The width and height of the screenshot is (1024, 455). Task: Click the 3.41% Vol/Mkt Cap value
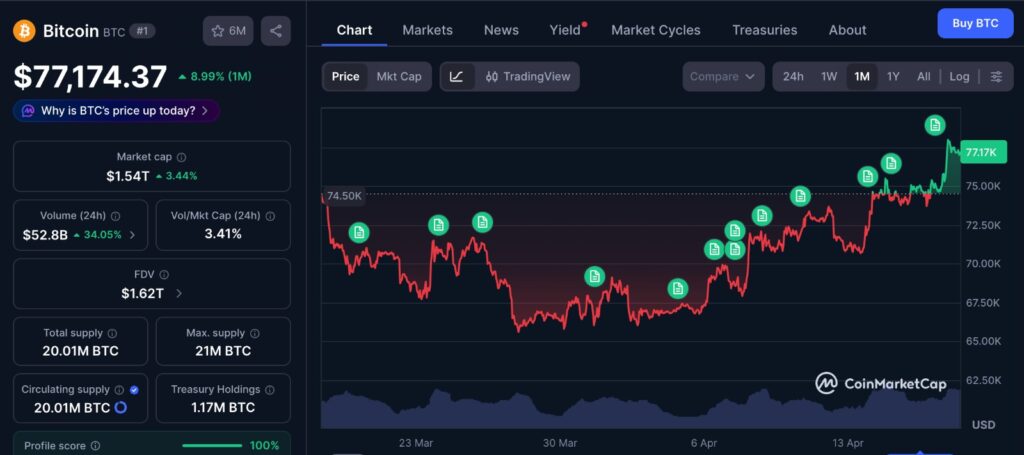[223, 234]
